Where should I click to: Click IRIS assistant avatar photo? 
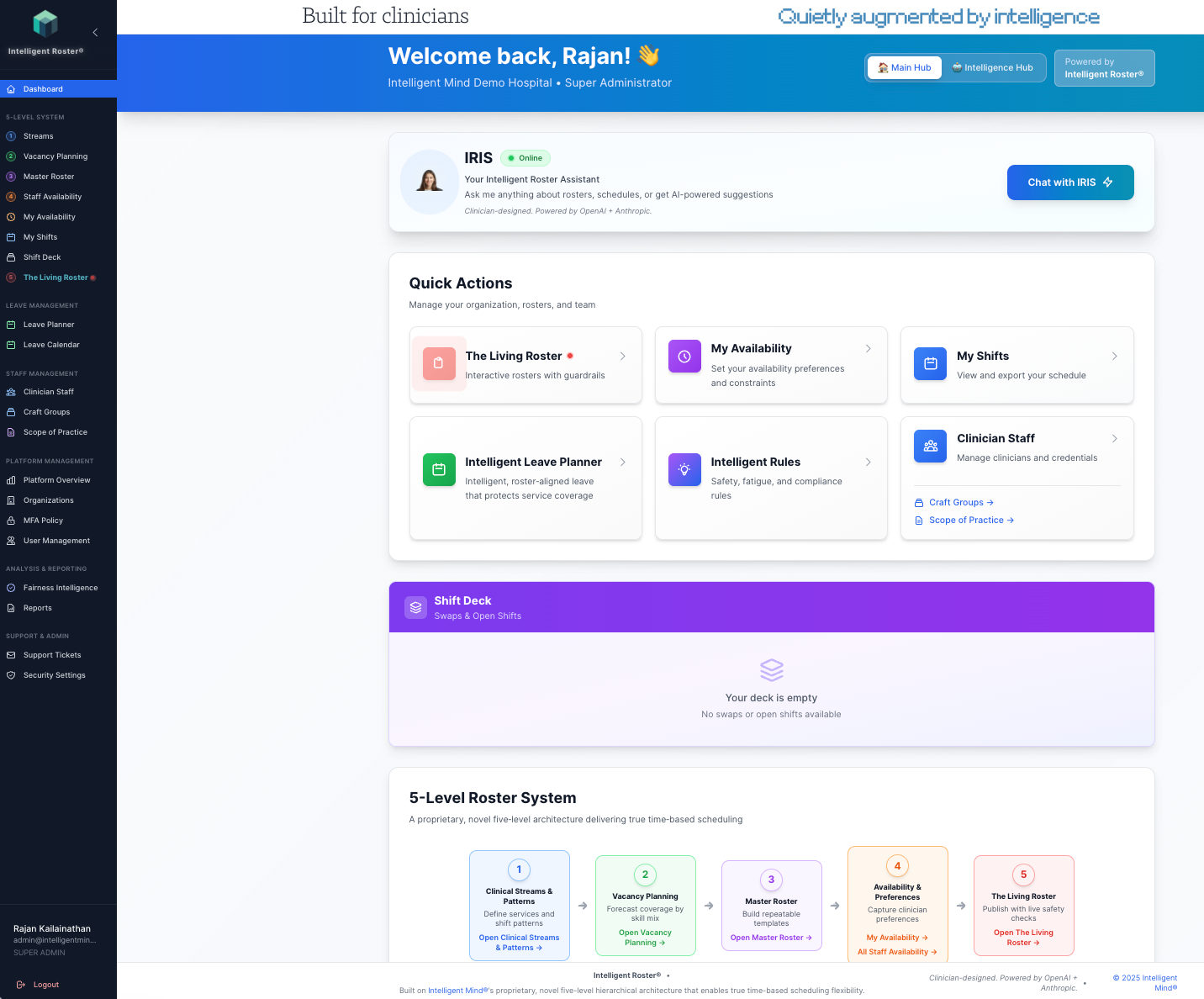coord(430,182)
